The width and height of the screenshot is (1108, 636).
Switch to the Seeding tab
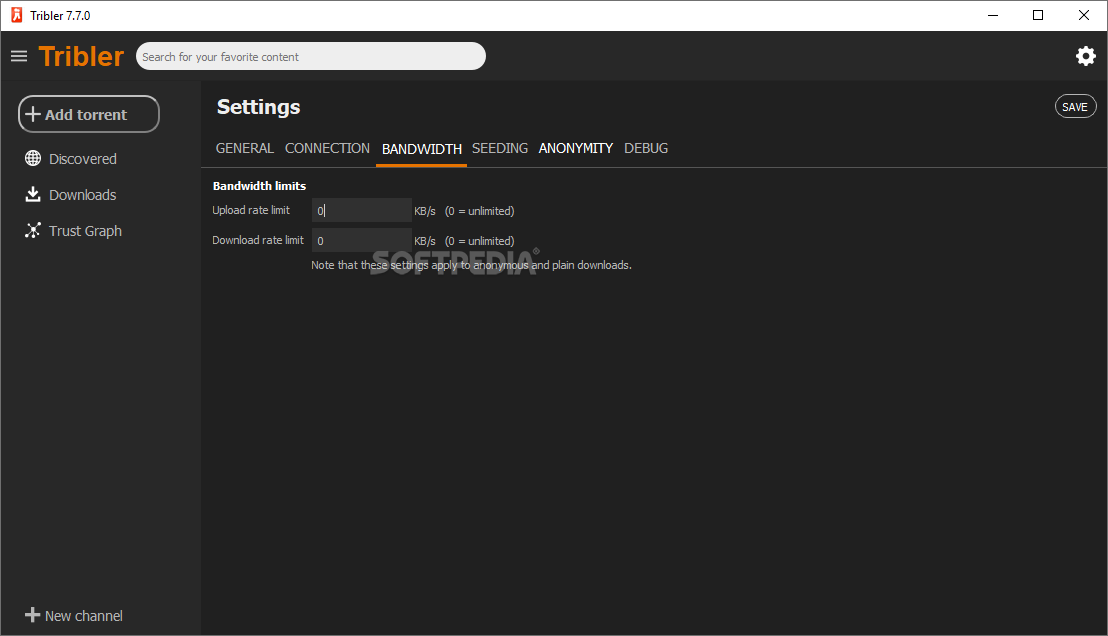pyautogui.click(x=500, y=148)
